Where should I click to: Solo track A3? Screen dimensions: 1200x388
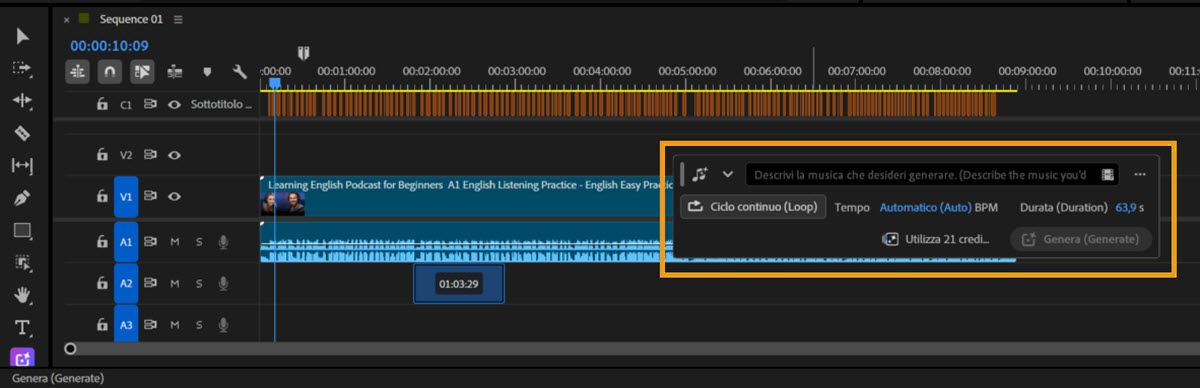point(199,325)
